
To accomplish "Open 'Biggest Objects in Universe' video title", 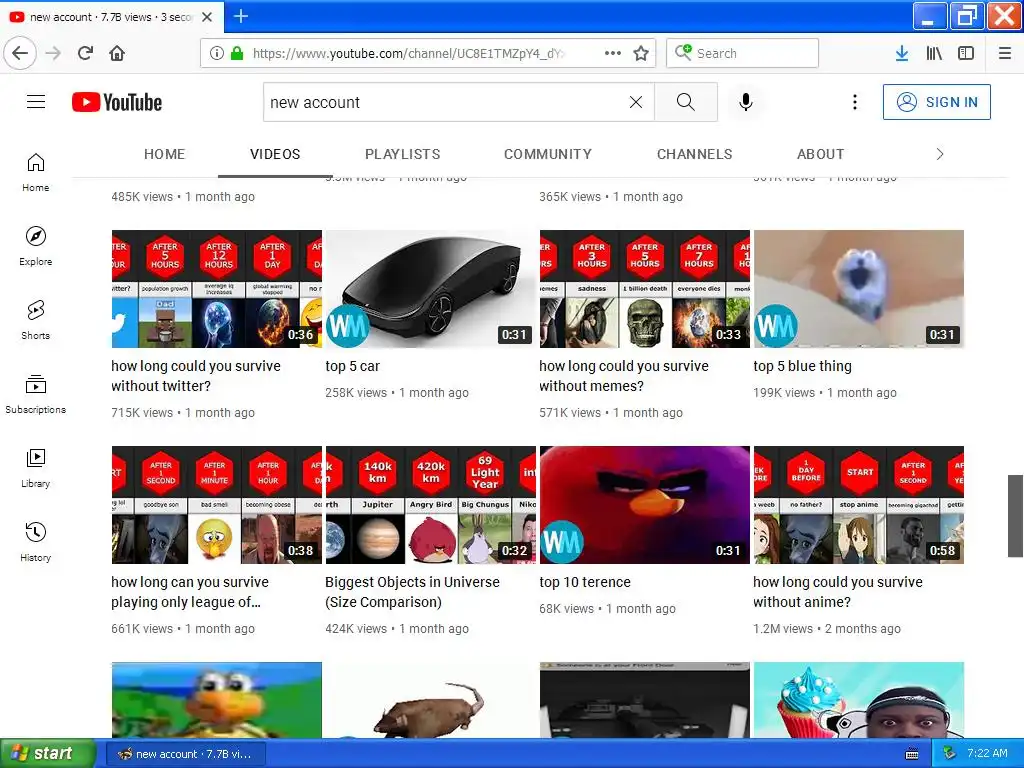I will coord(413,592).
